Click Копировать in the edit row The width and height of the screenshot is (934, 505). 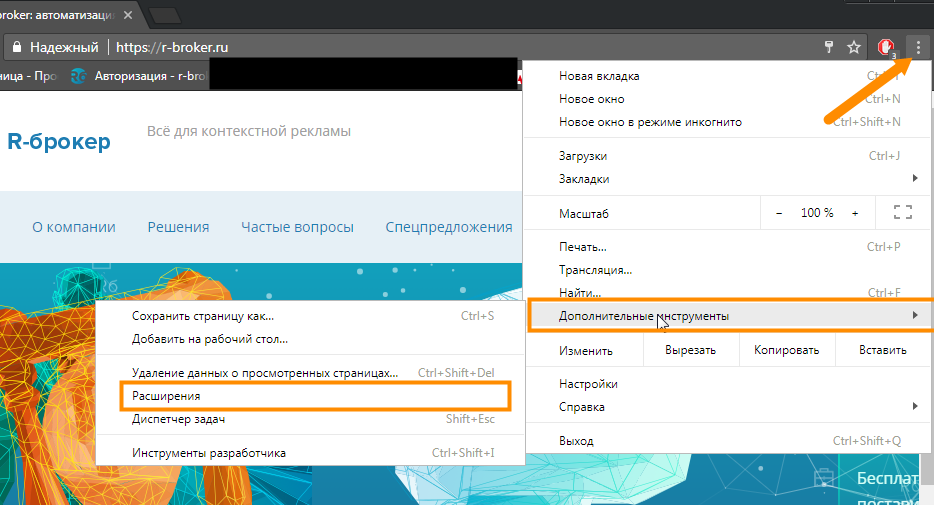[x=786, y=350]
